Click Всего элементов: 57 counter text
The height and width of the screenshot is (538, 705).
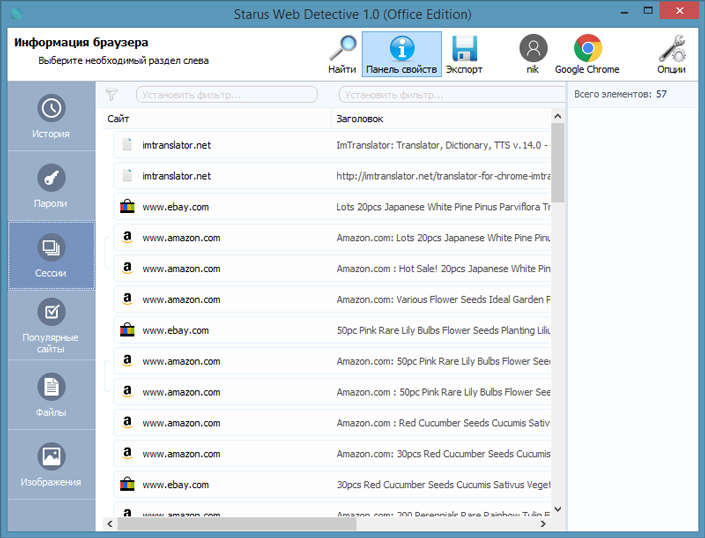620,94
